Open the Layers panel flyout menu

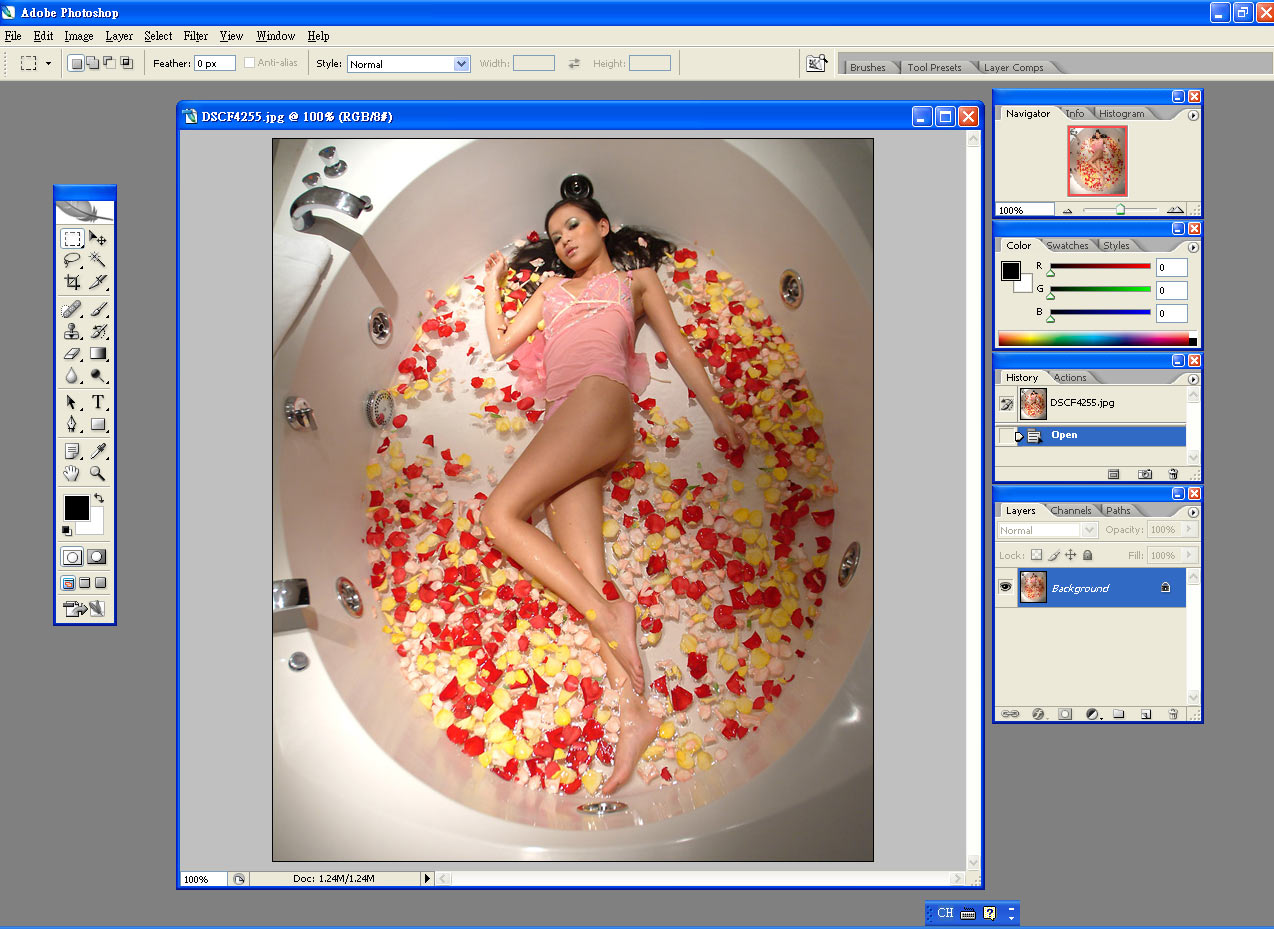coord(1193,512)
